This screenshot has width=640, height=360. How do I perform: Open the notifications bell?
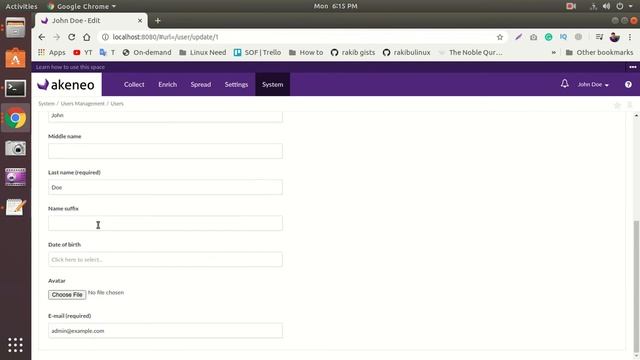pos(564,84)
